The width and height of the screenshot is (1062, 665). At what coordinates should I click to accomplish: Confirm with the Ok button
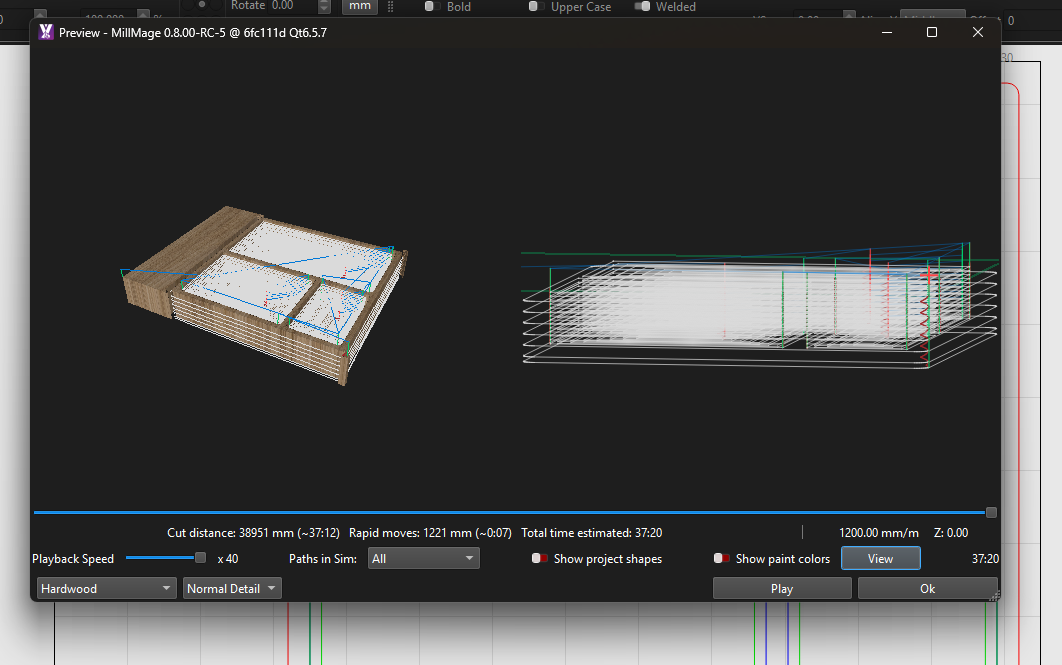pos(927,589)
